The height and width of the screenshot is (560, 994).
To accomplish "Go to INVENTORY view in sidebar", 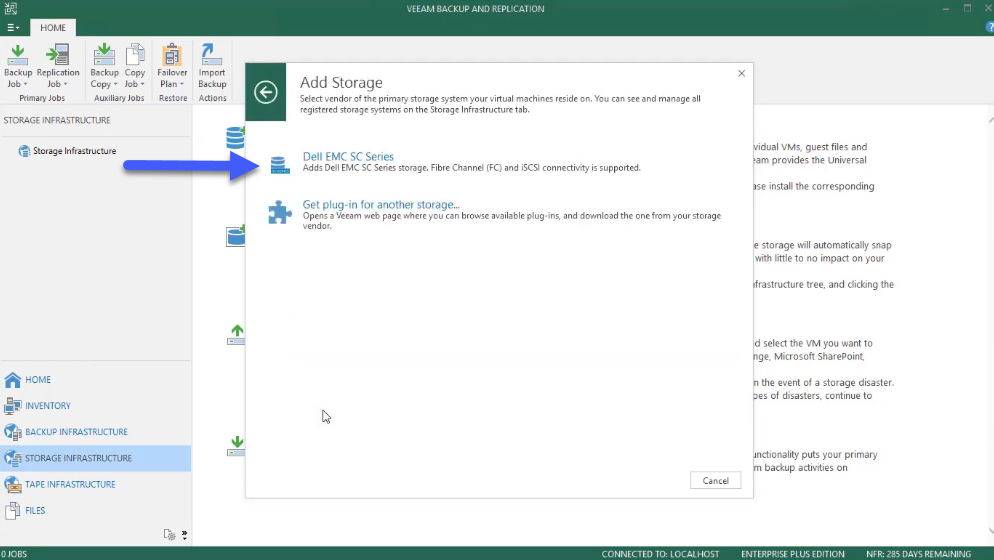I will (x=48, y=406).
